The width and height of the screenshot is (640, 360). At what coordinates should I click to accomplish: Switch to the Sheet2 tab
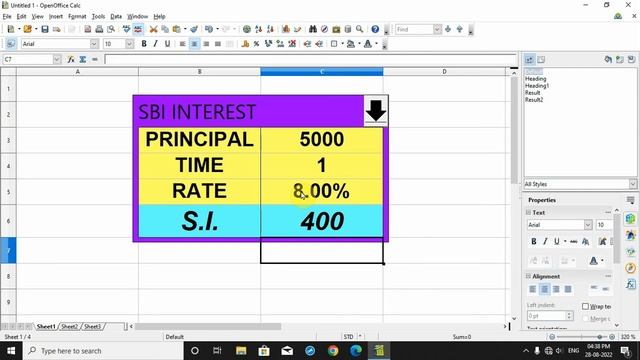point(69,327)
